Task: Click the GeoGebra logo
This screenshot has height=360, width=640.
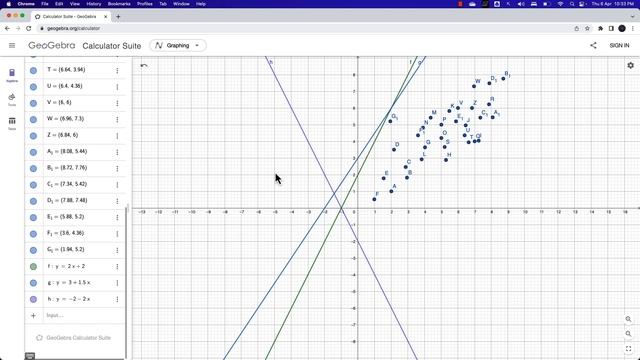Action: (x=51, y=45)
